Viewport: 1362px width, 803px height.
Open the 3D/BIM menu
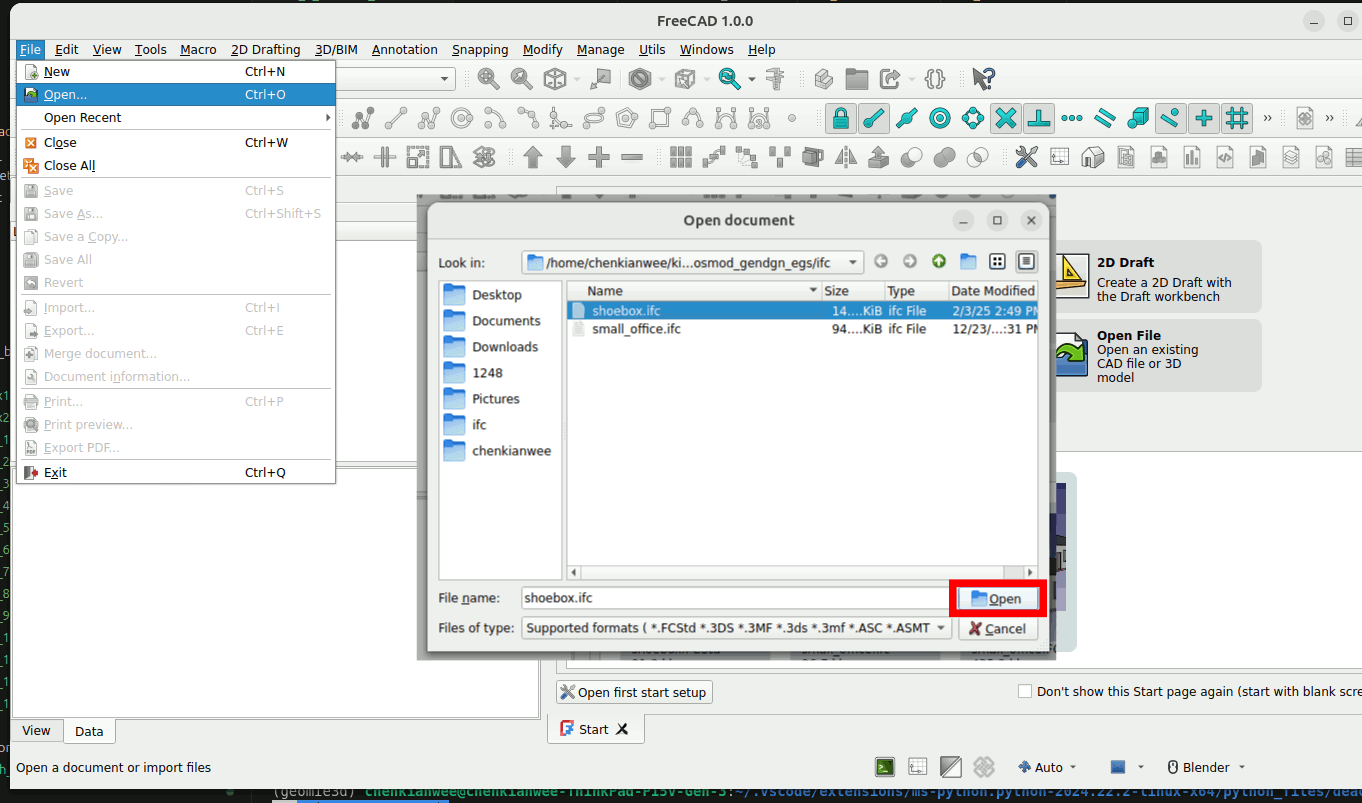336,49
